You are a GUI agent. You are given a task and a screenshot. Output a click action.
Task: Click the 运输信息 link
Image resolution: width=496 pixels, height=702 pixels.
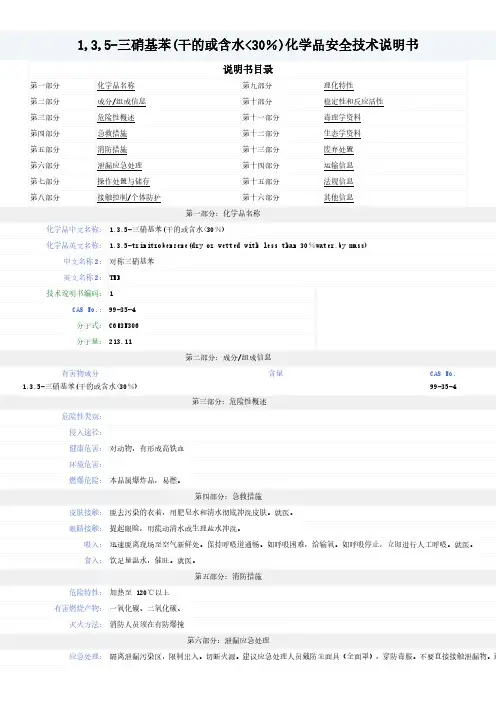point(338,165)
